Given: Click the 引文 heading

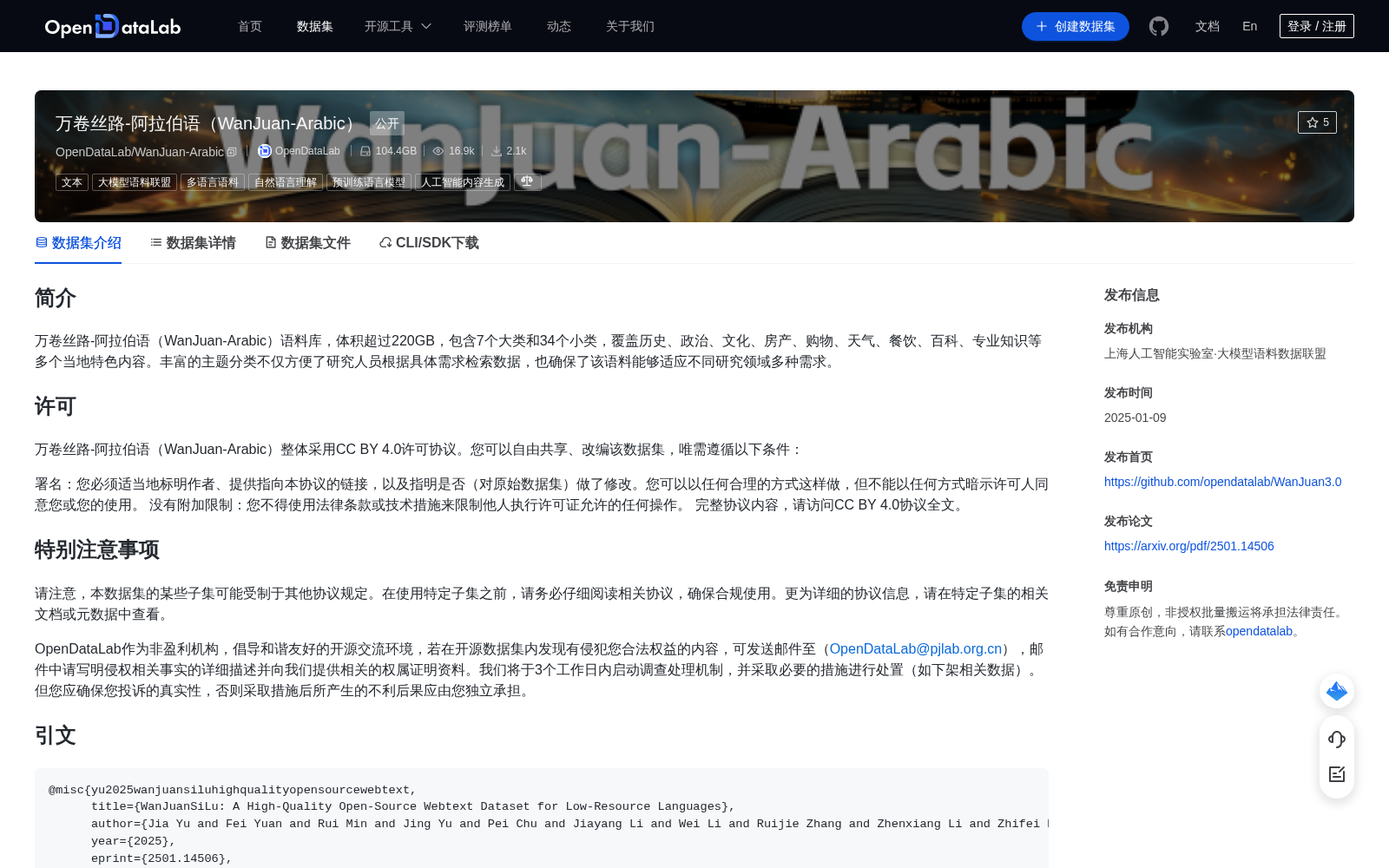Looking at the screenshot, I should point(56,735).
